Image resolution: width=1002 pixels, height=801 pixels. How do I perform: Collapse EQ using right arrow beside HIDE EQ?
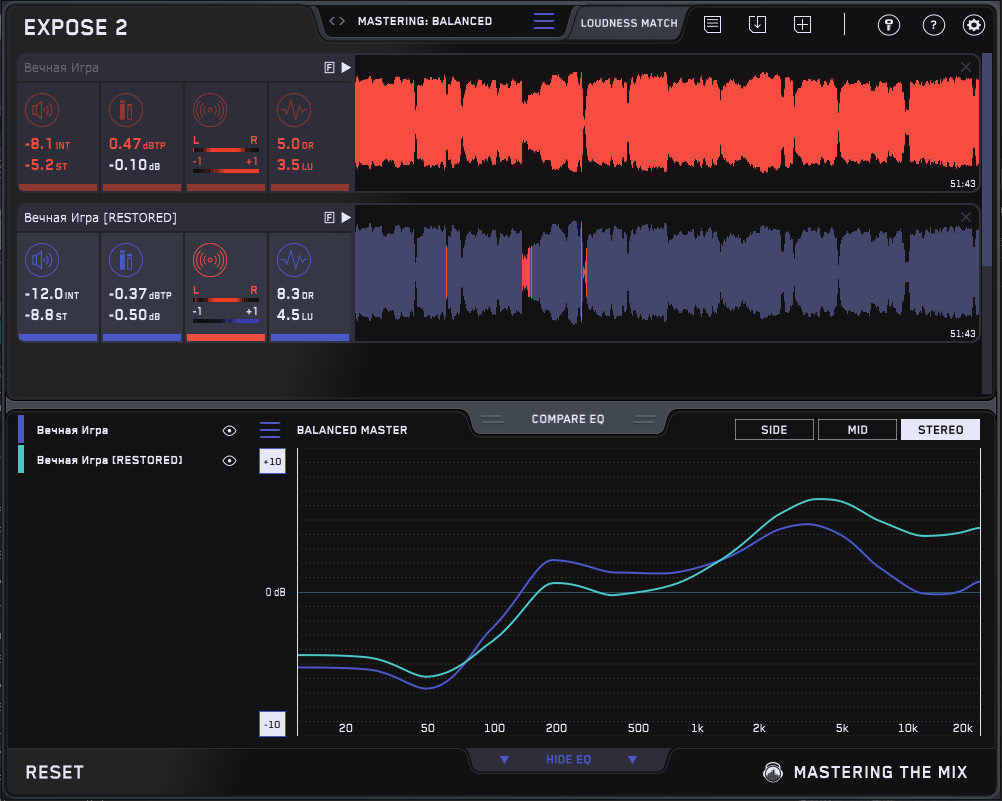(x=632, y=759)
